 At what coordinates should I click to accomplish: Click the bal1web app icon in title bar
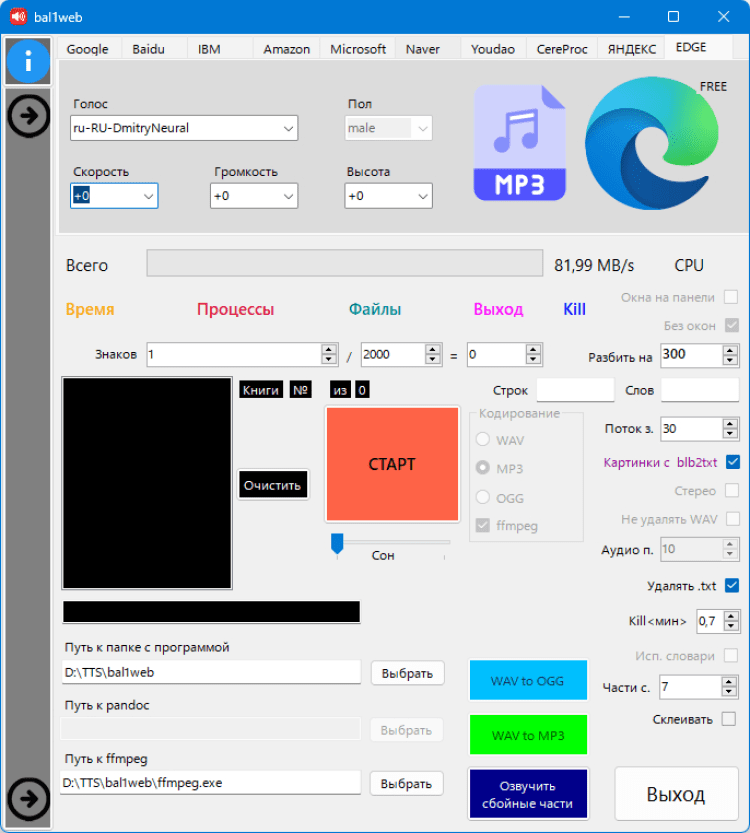(17, 16)
